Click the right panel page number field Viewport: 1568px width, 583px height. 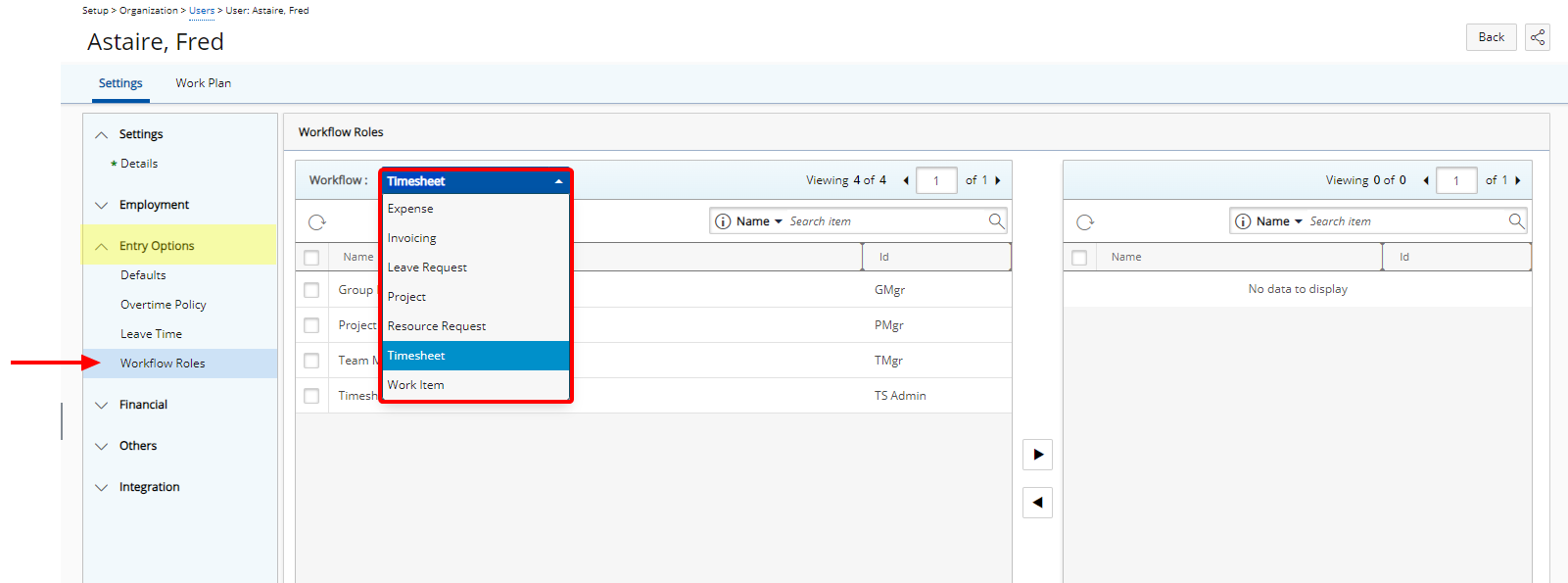pos(1456,180)
